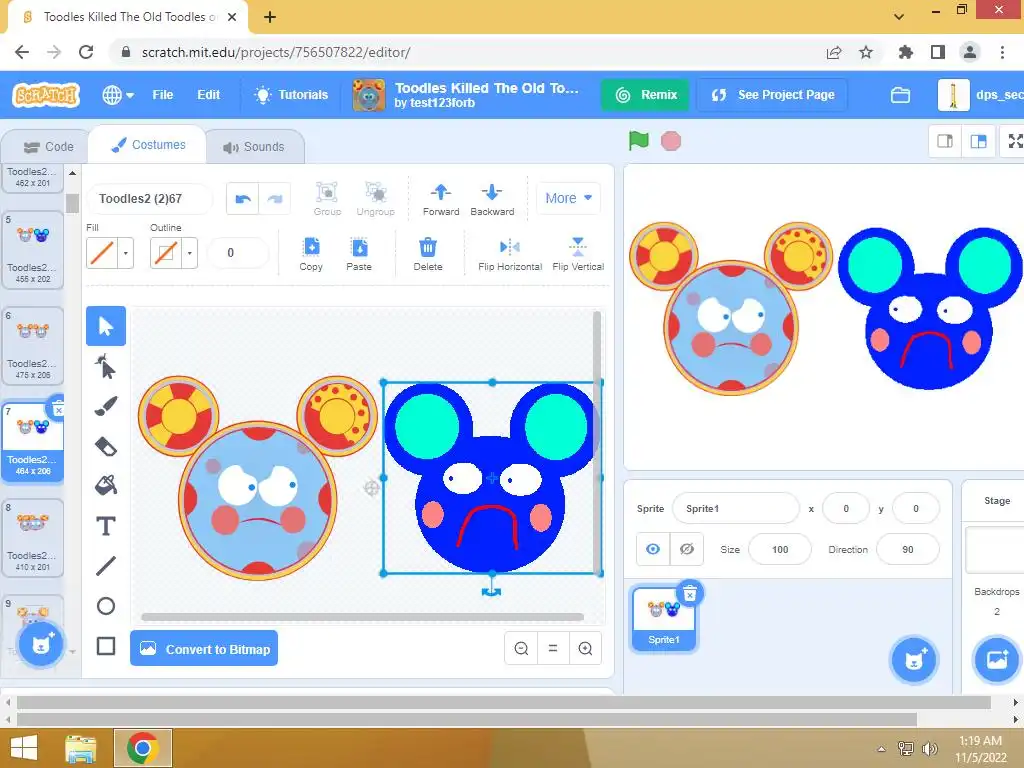
Task: Switch to the Code tab
Action: (x=48, y=147)
